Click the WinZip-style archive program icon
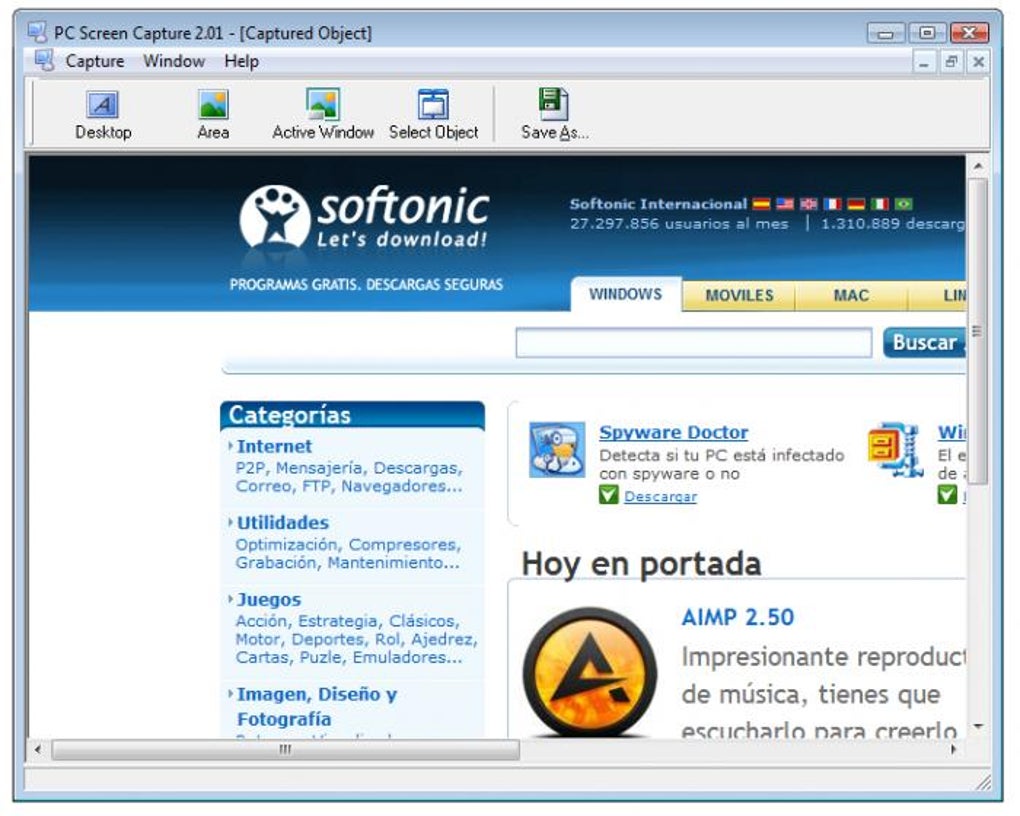1020x816 pixels. click(895, 450)
